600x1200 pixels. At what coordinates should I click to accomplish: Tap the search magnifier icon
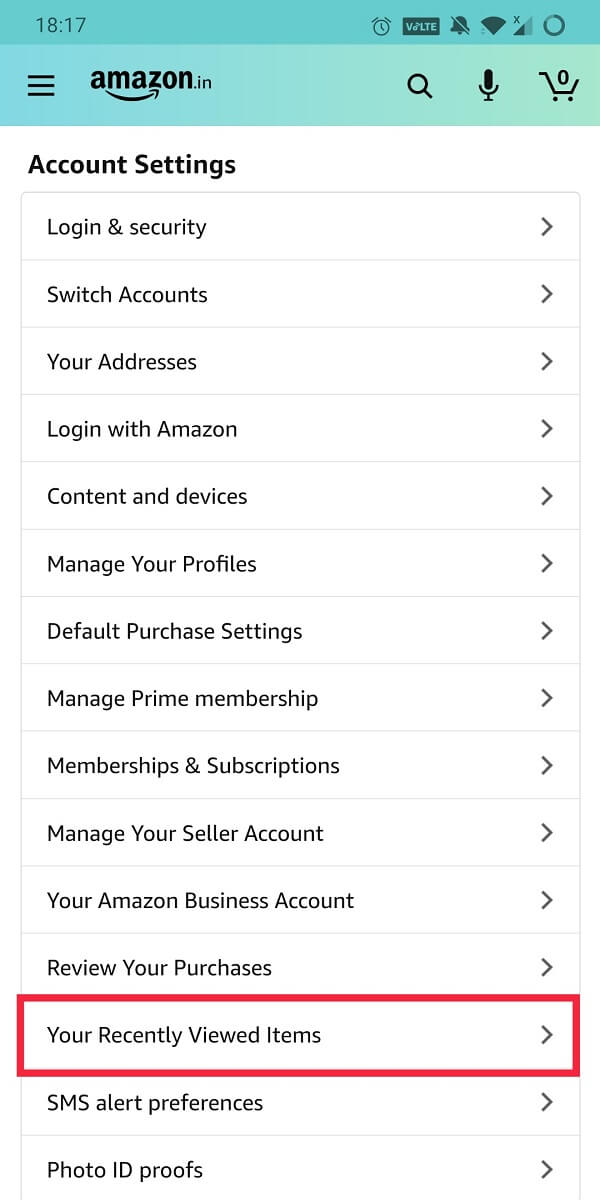(419, 85)
